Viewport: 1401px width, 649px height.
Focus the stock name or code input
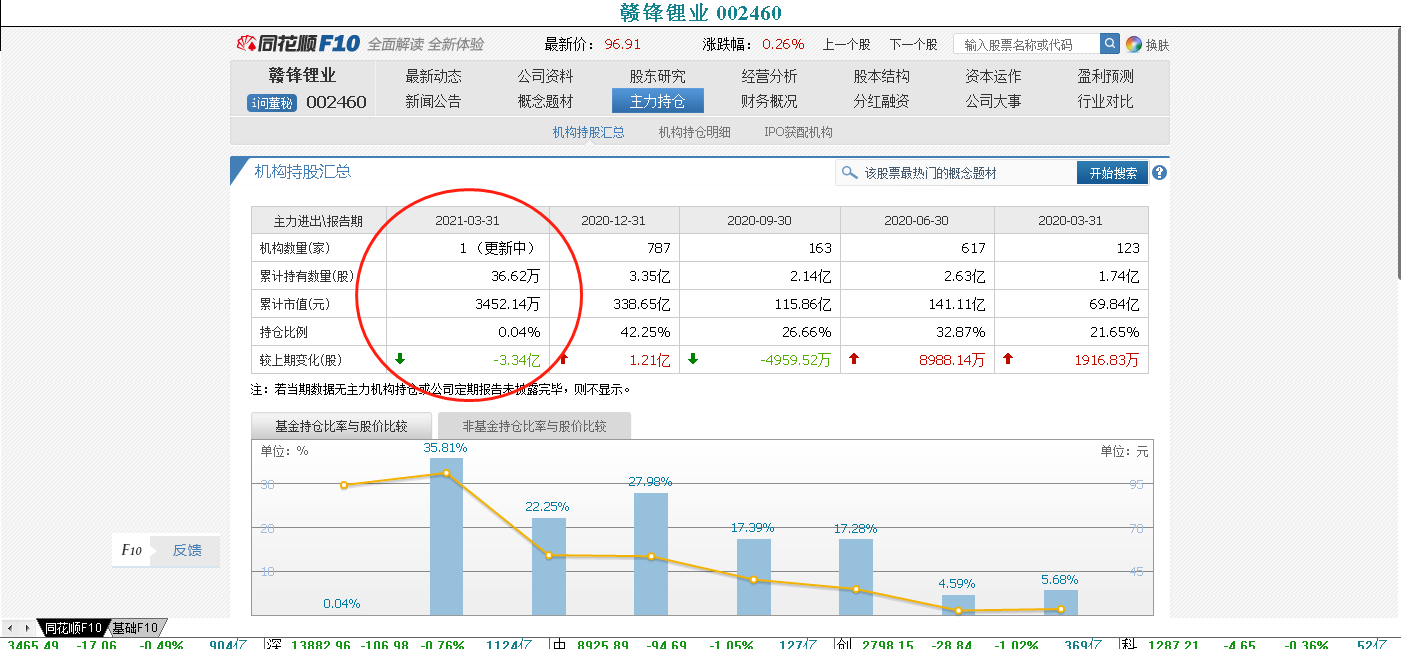coord(1027,44)
